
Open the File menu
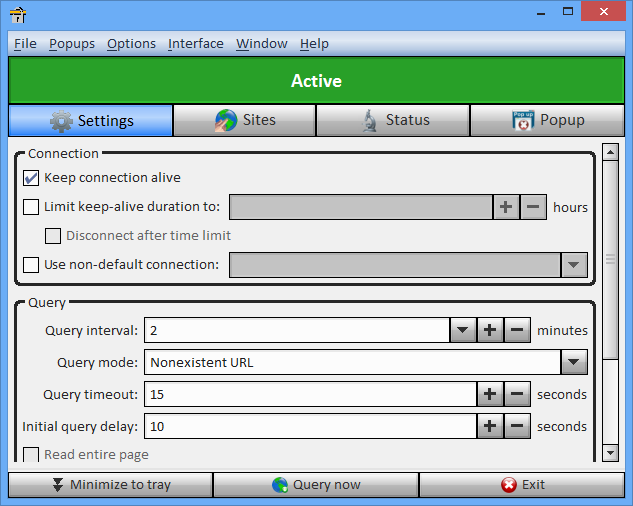25,44
